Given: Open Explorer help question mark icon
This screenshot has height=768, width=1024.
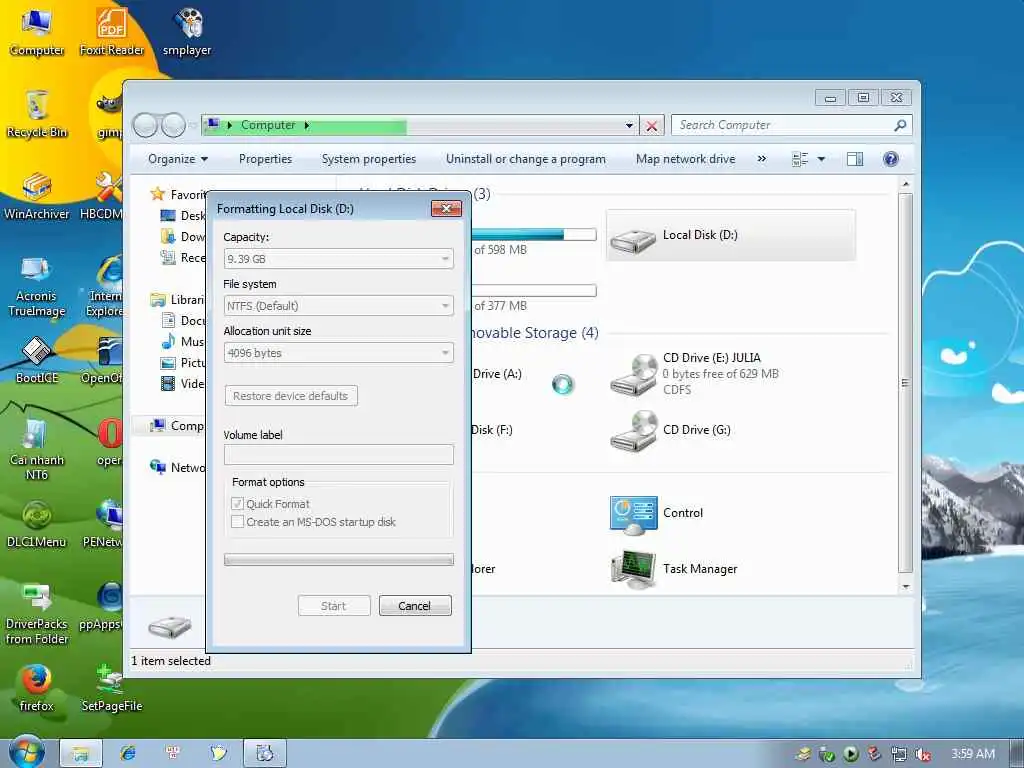Looking at the screenshot, I should click(x=890, y=159).
